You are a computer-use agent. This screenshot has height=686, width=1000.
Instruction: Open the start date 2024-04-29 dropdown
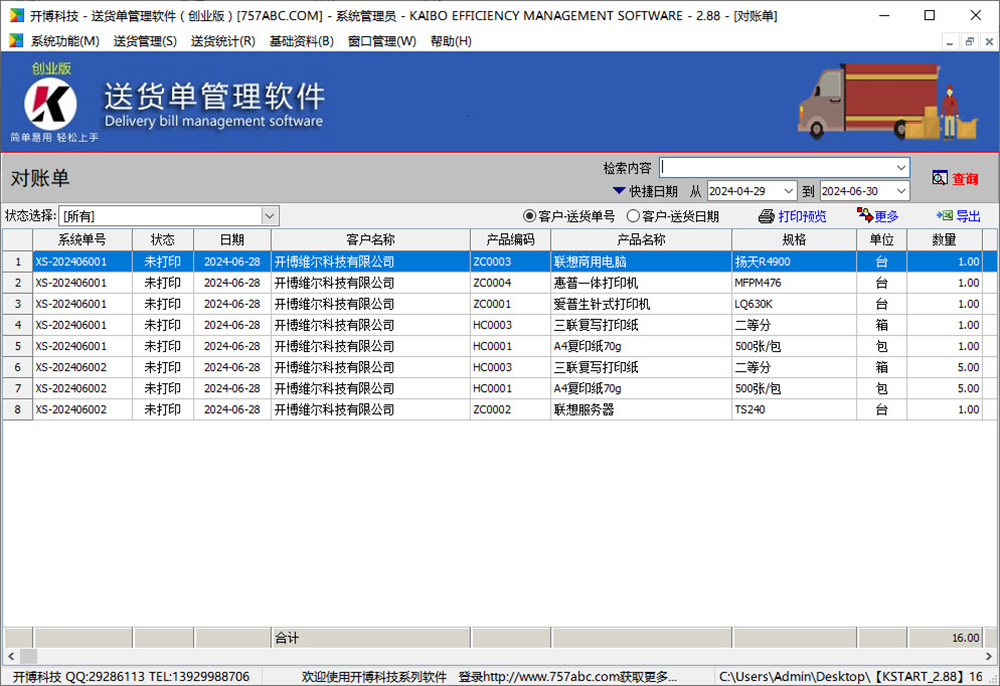[x=788, y=191]
